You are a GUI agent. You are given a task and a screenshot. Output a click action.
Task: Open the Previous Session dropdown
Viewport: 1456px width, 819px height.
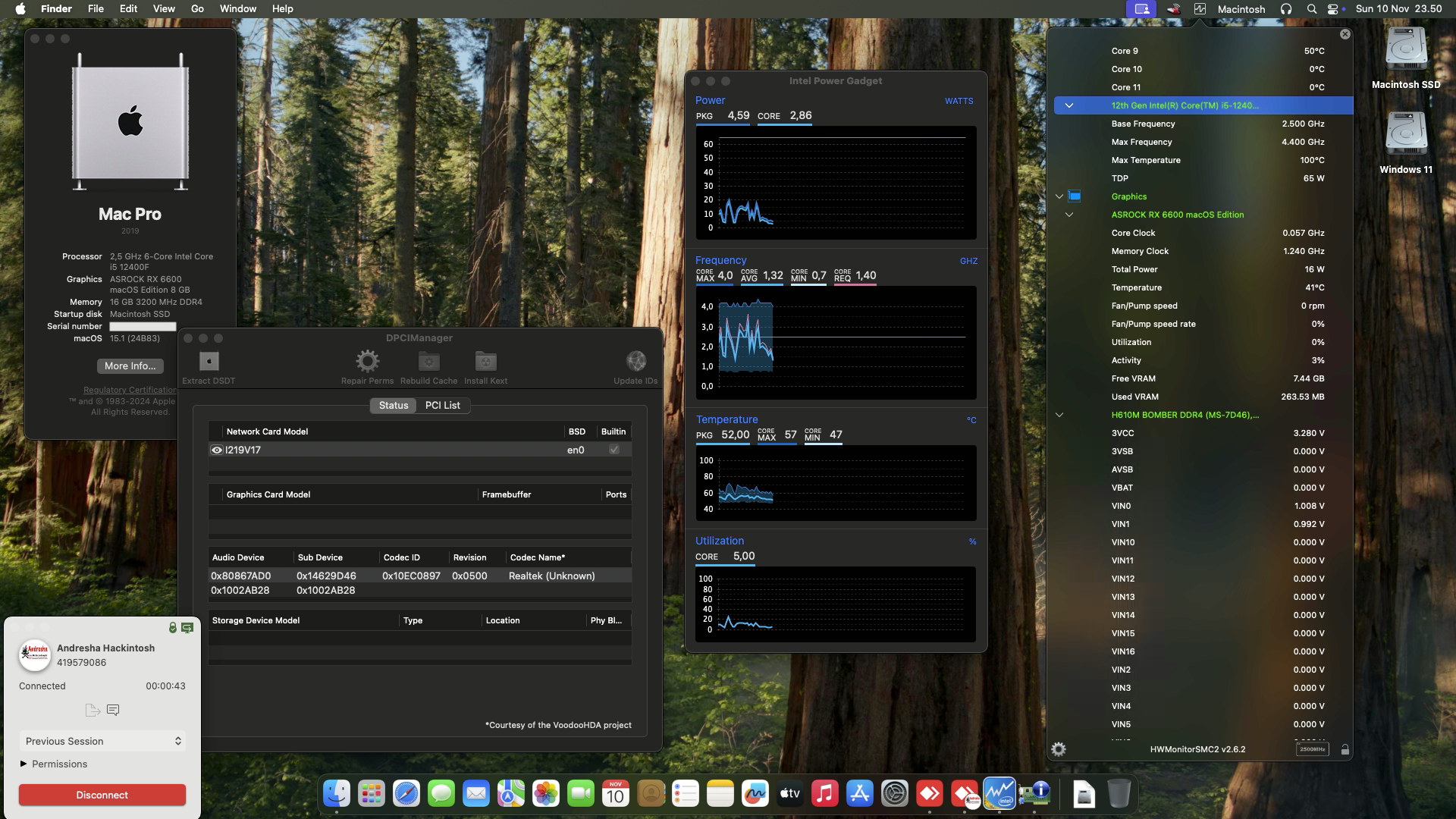coord(102,741)
